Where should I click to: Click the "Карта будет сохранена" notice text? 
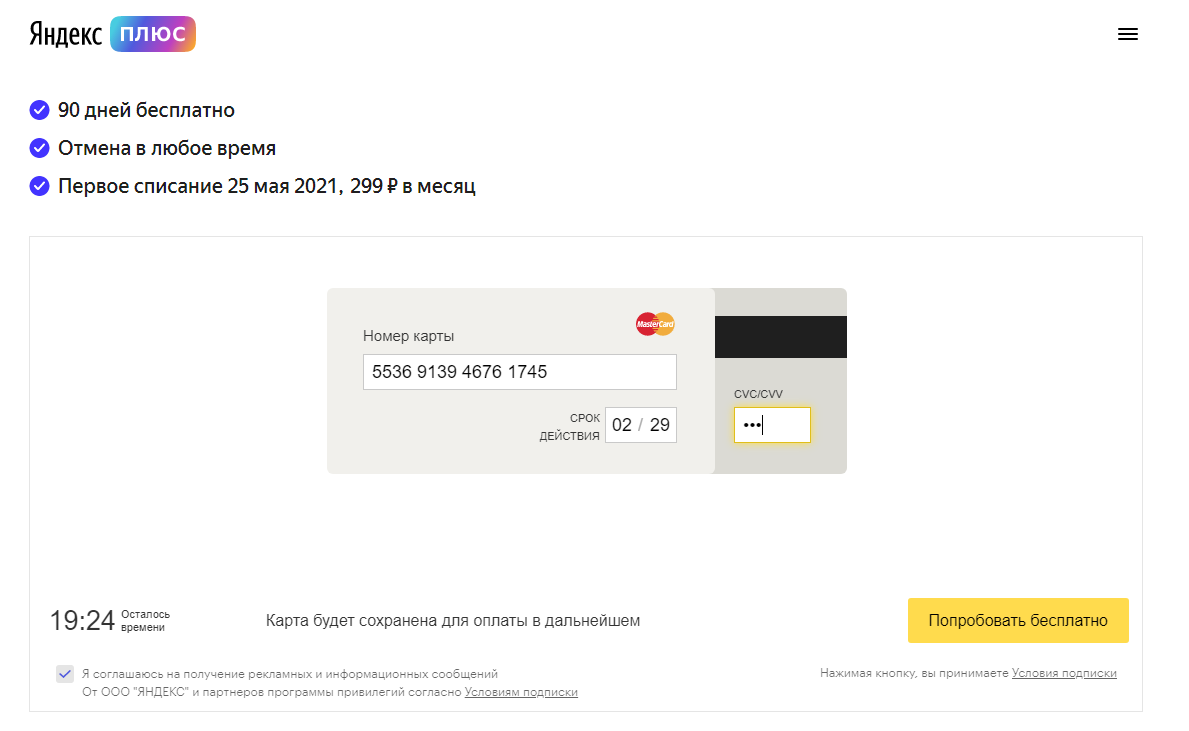point(452,621)
